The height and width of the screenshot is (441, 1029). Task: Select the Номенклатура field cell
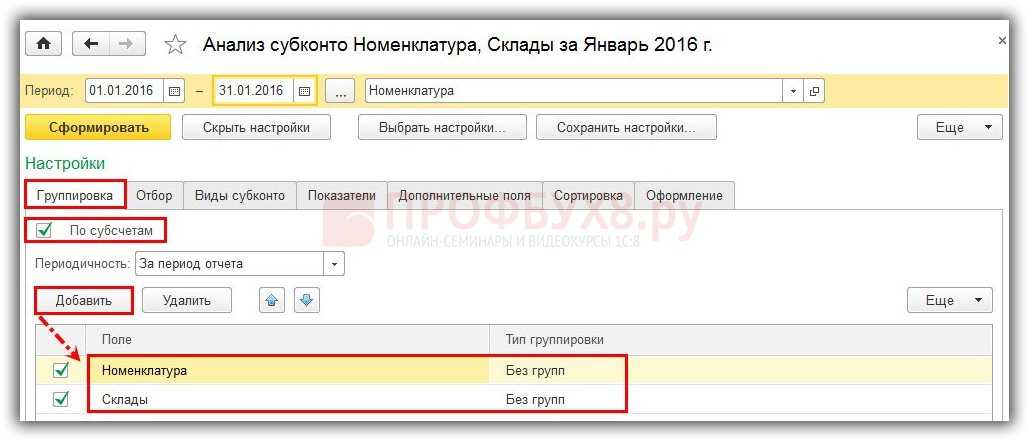click(289, 370)
